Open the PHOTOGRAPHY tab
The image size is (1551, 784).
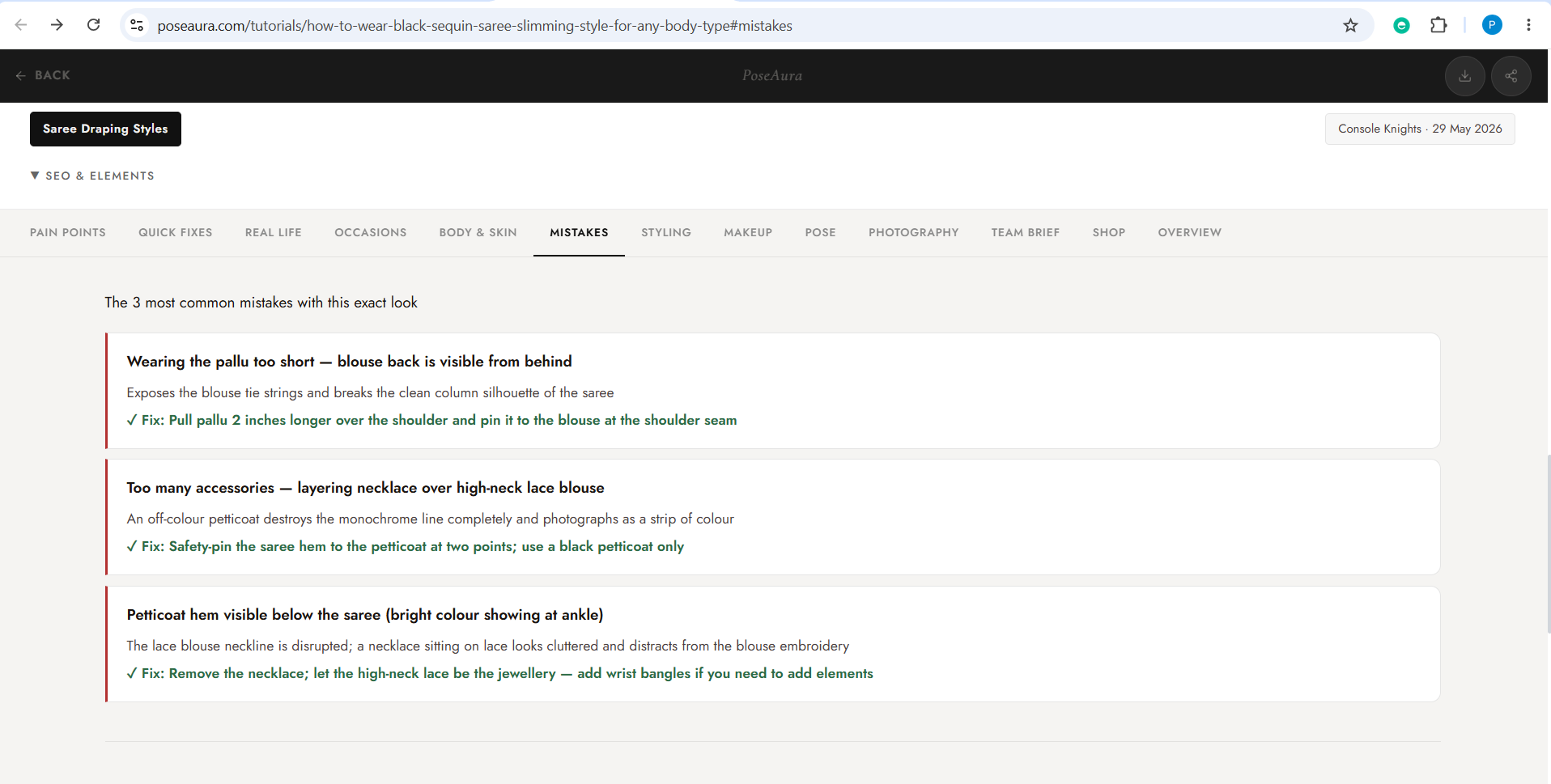[914, 232]
